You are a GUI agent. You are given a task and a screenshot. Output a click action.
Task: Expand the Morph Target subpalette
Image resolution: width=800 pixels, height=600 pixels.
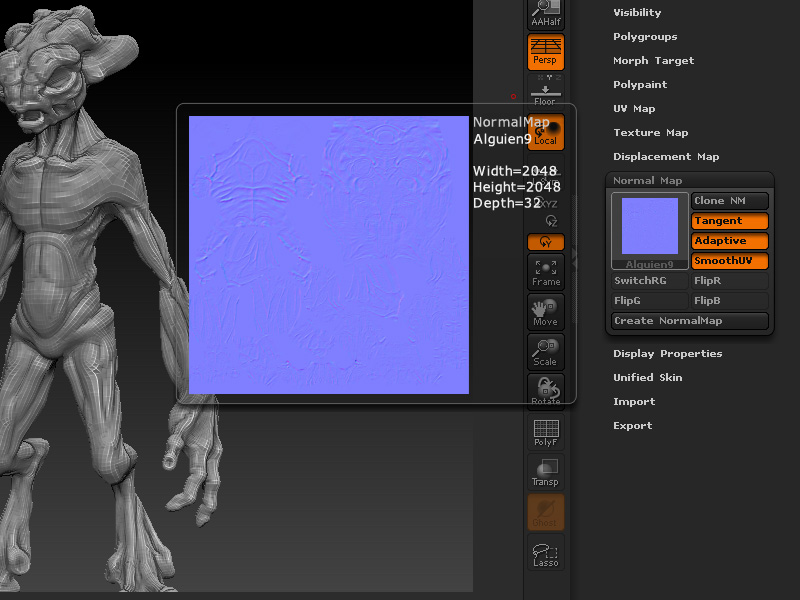(x=654, y=61)
